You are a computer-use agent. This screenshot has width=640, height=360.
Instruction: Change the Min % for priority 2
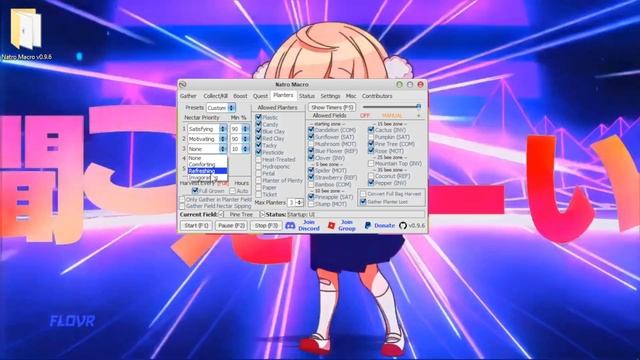(240, 139)
